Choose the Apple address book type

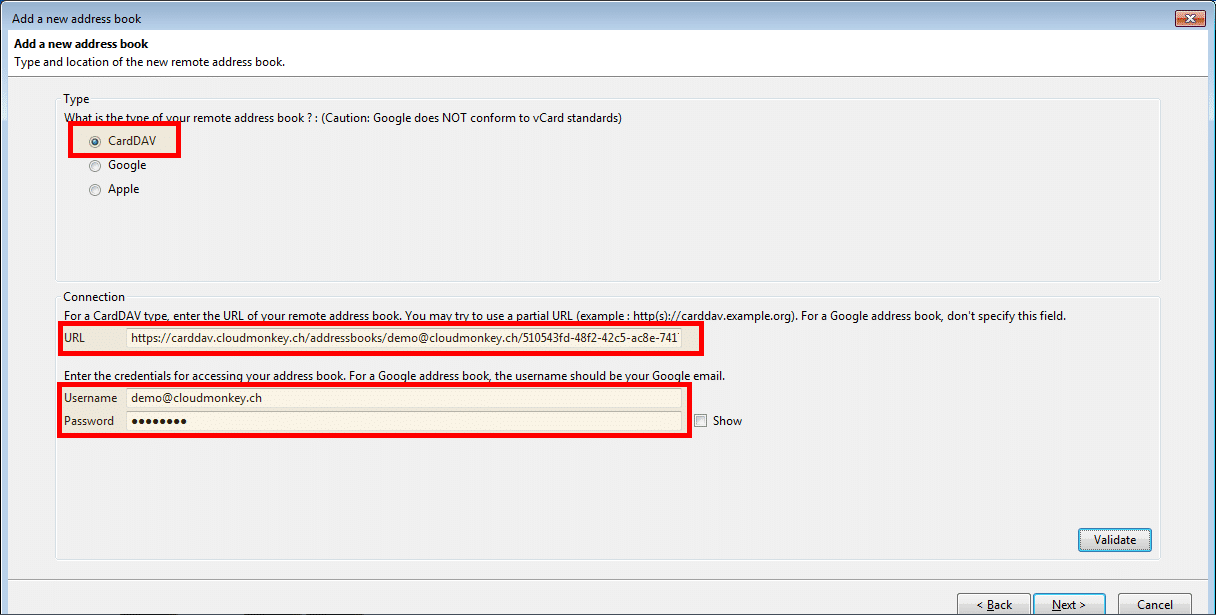point(96,190)
